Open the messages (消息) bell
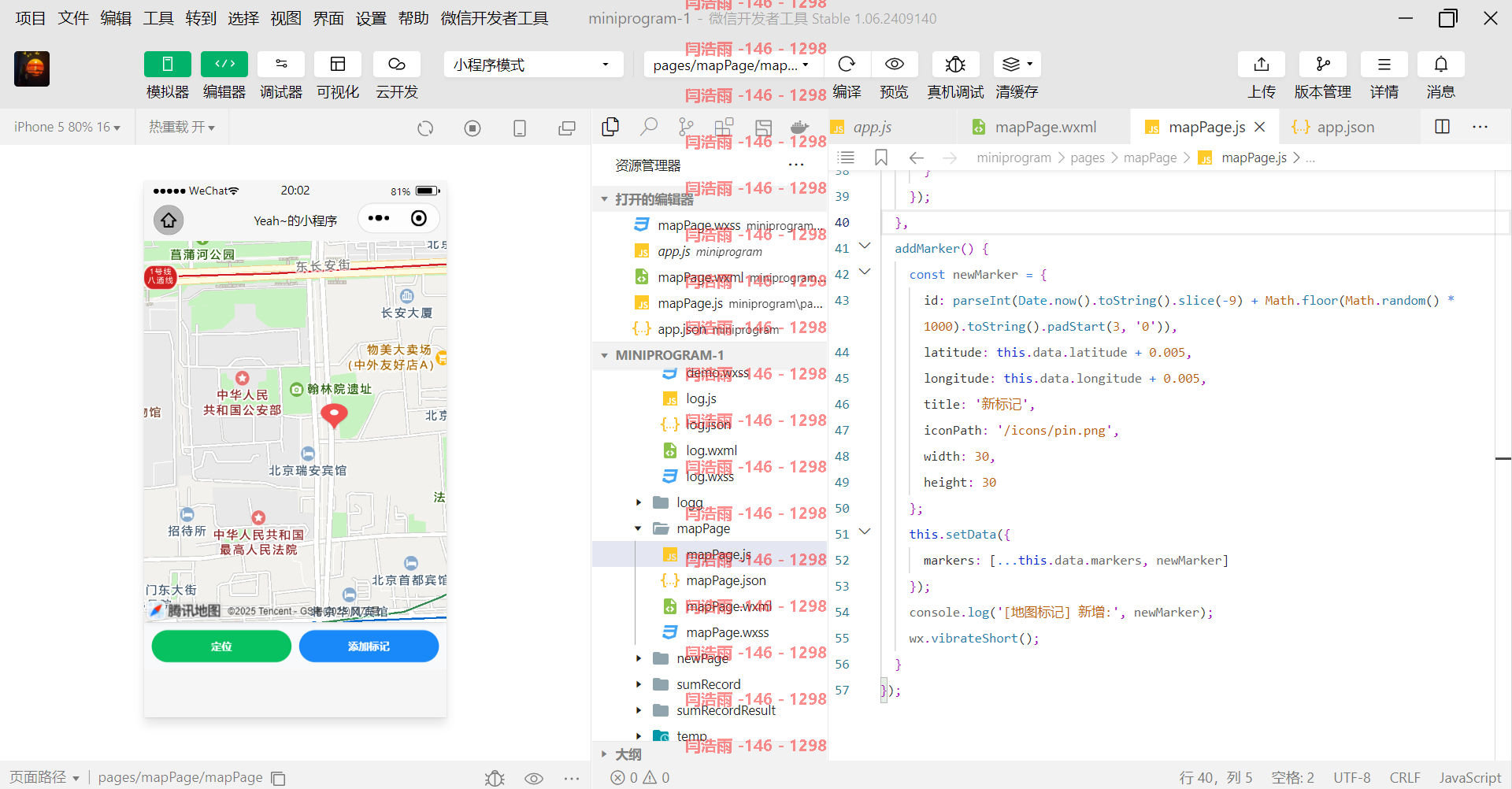This screenshot has width=1512, height=789. pos(1441,65)
